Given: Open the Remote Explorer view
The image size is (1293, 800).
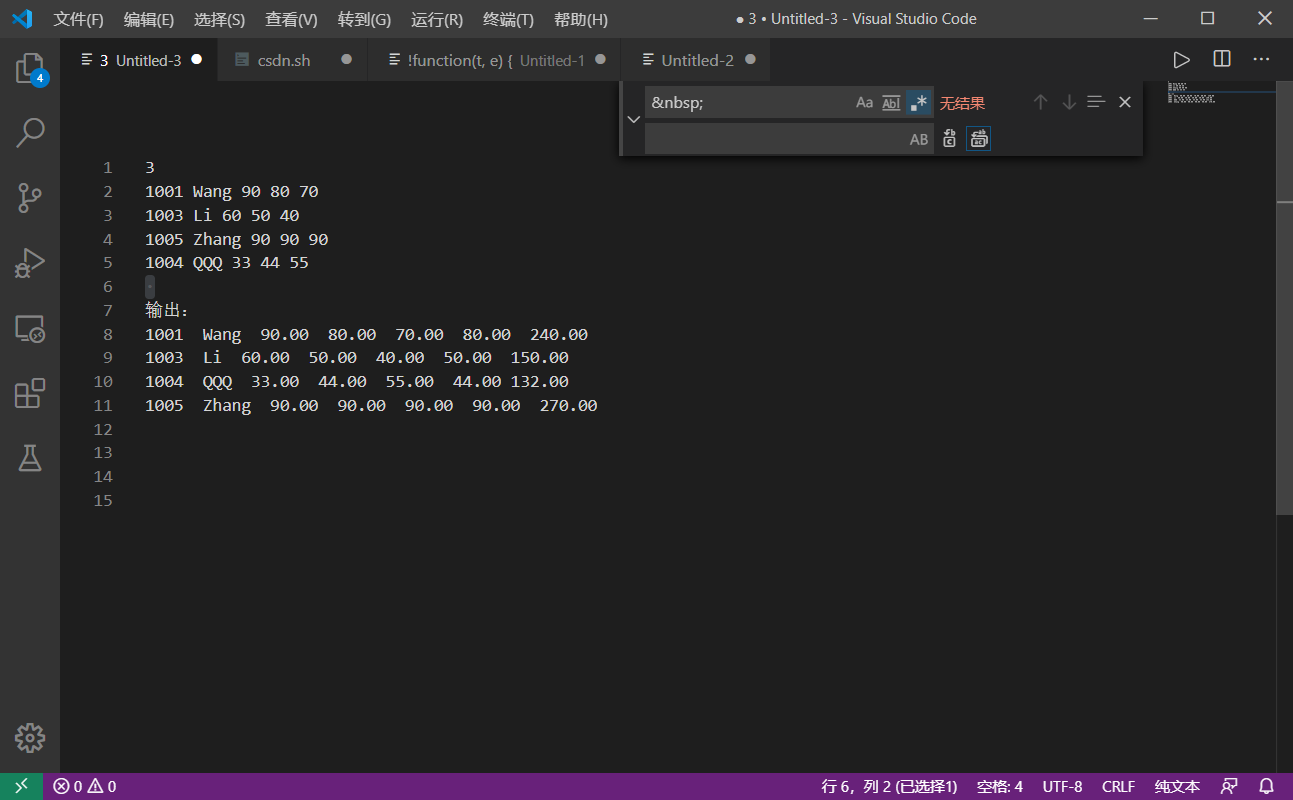Looking at the screenshot, I should 30,328.
